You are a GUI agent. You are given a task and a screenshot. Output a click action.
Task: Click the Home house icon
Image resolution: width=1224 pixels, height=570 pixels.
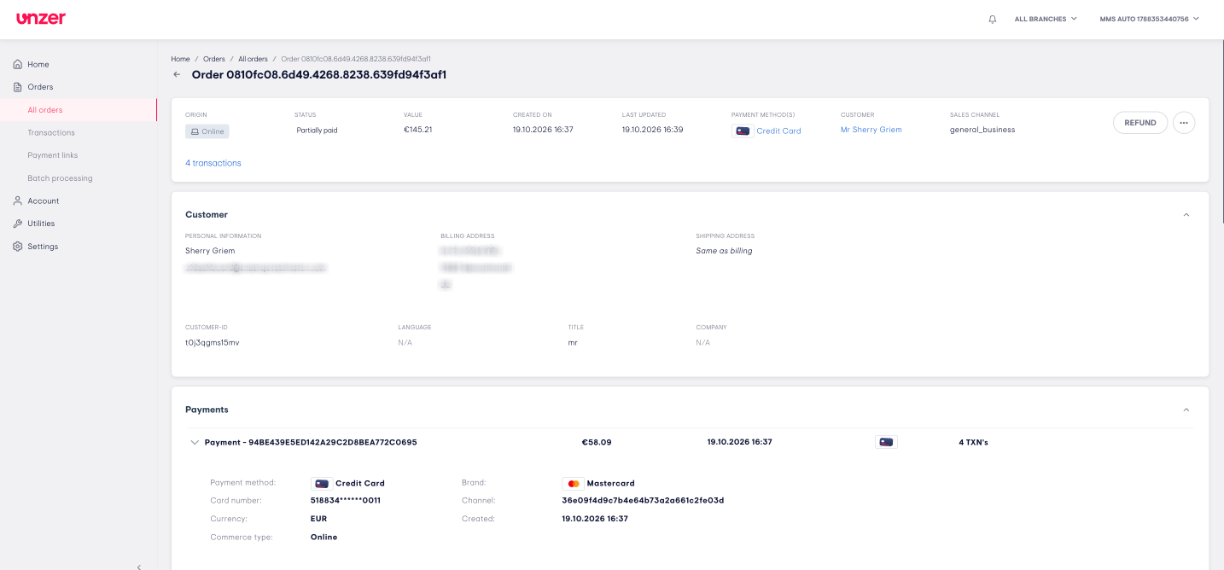18,64
